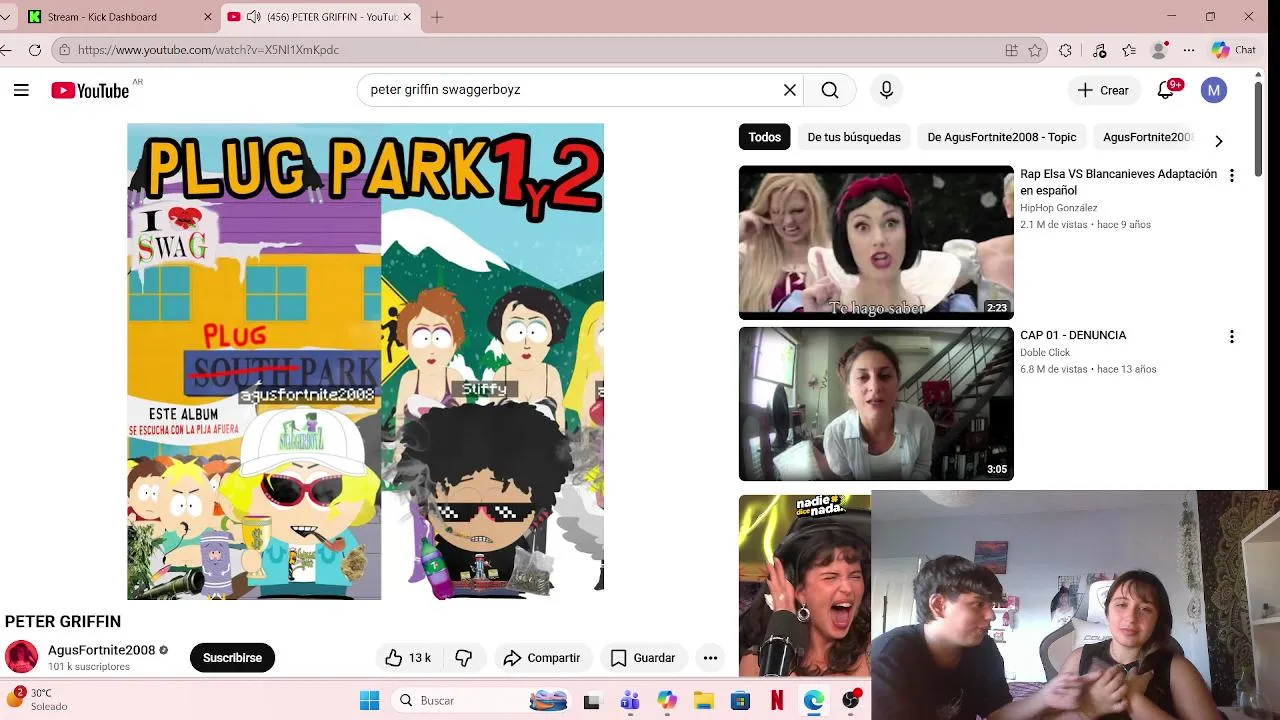Open the Edge settings and more menu

pyautogui.click(x=1189, y=50)
